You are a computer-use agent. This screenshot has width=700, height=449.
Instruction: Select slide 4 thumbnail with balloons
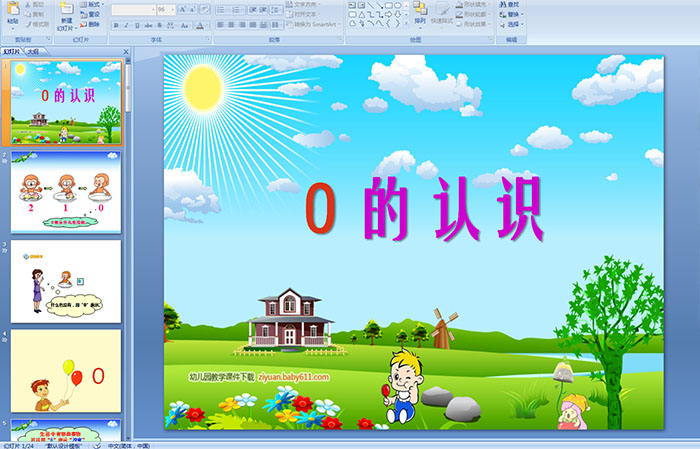point(66,371)
